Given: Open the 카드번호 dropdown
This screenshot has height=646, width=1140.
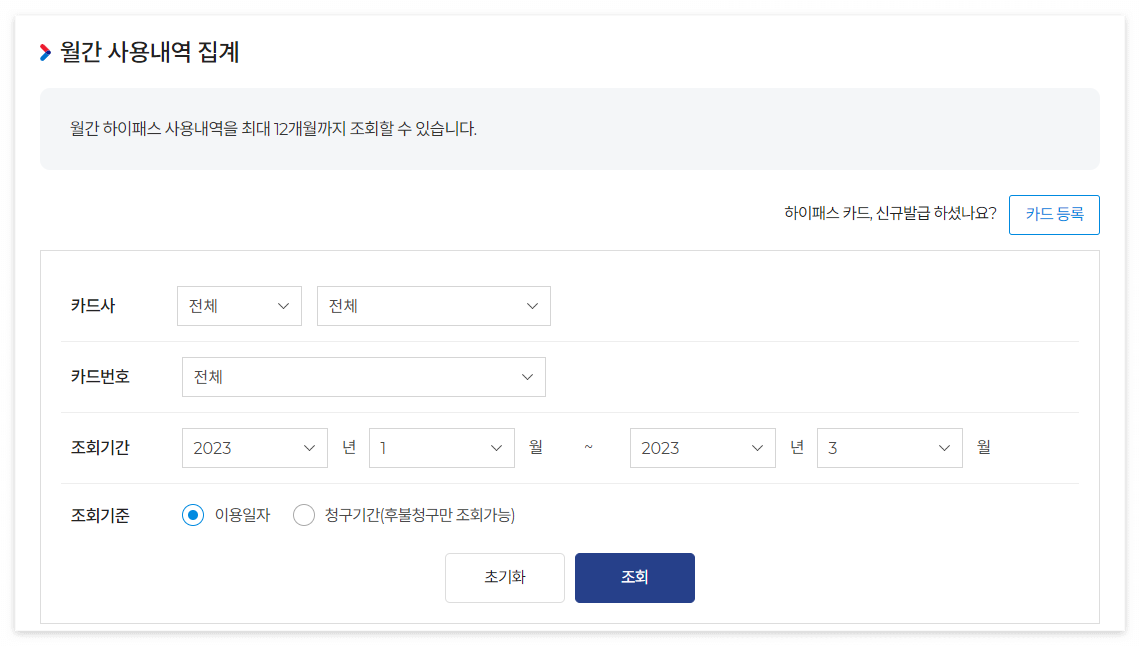Looking at the screenshot, I should [x=364, y=377].
